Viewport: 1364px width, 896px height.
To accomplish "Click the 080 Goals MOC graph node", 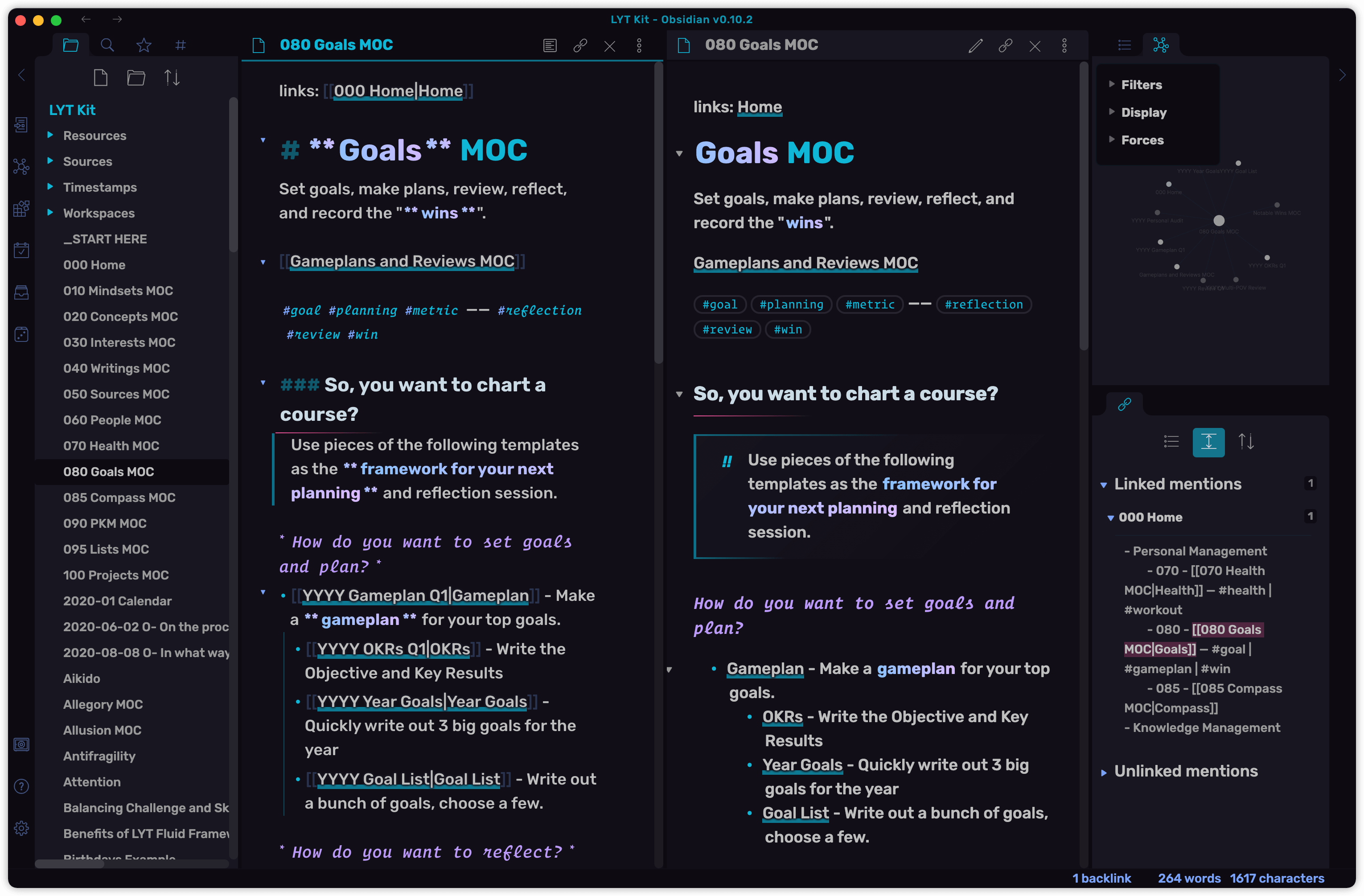I will click(x=1219, y=221).
